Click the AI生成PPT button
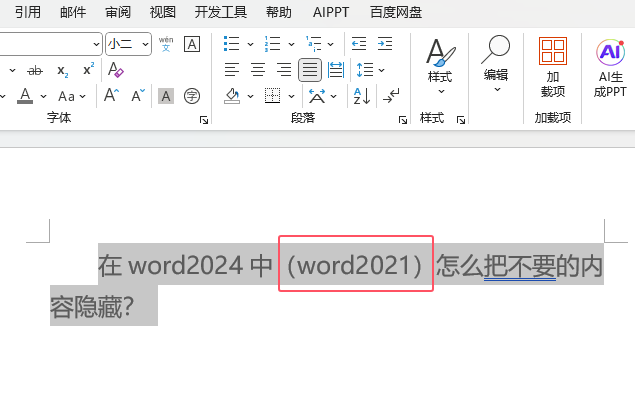This screenshot has width=635, height=393. pos(610,68)
